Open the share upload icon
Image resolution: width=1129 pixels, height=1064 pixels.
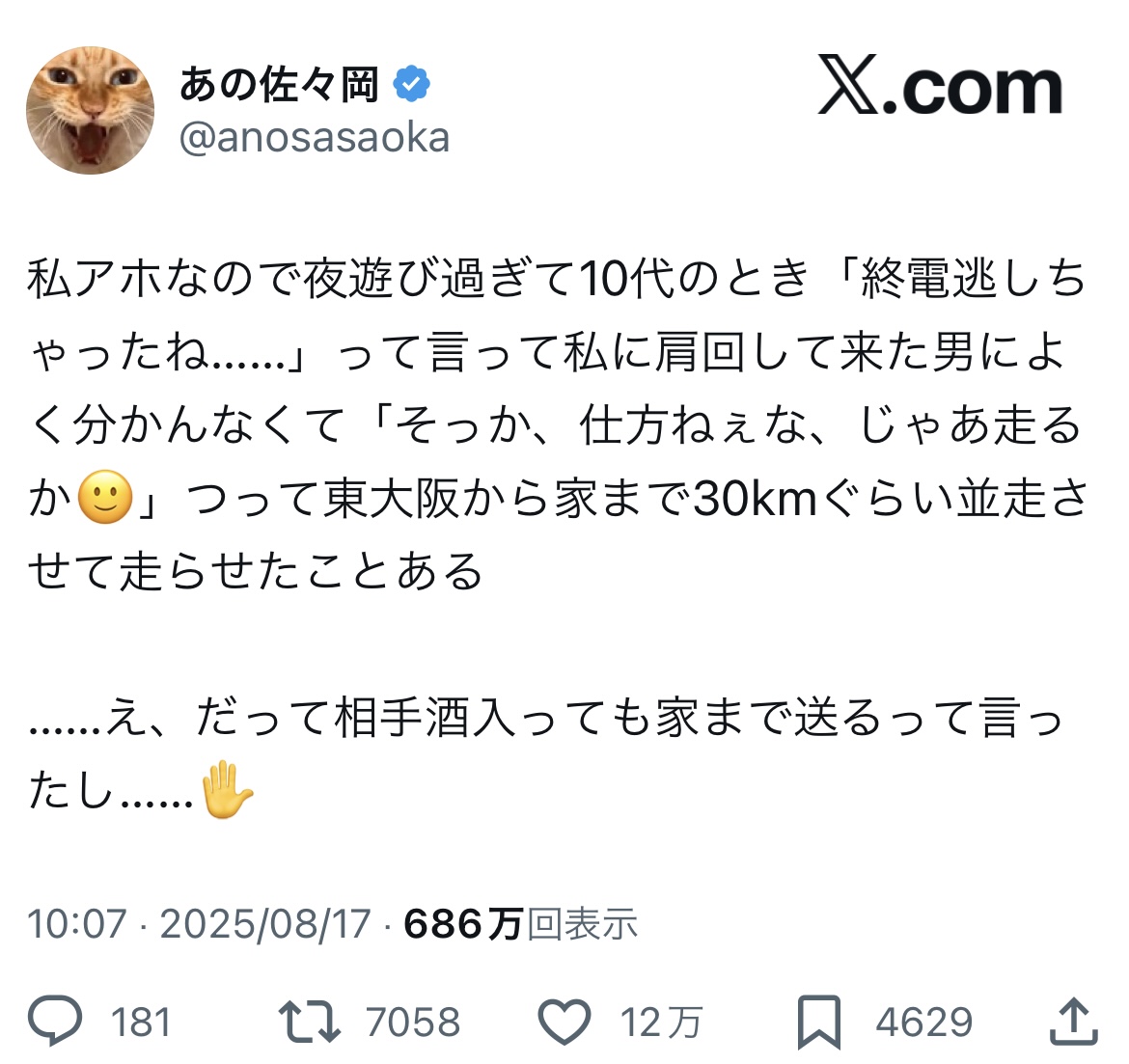[1074, 1021]
